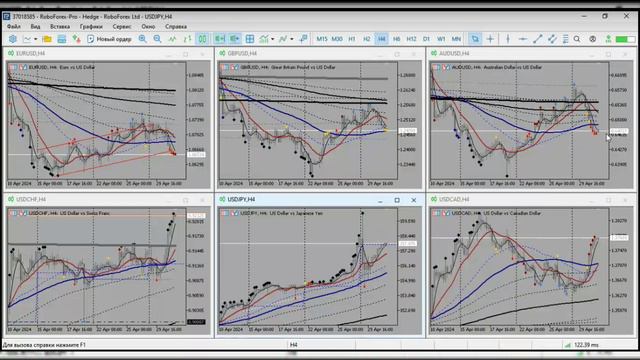Select the active H4 timeframe button
The image size is (640, 360).
(x=381, y=39)
